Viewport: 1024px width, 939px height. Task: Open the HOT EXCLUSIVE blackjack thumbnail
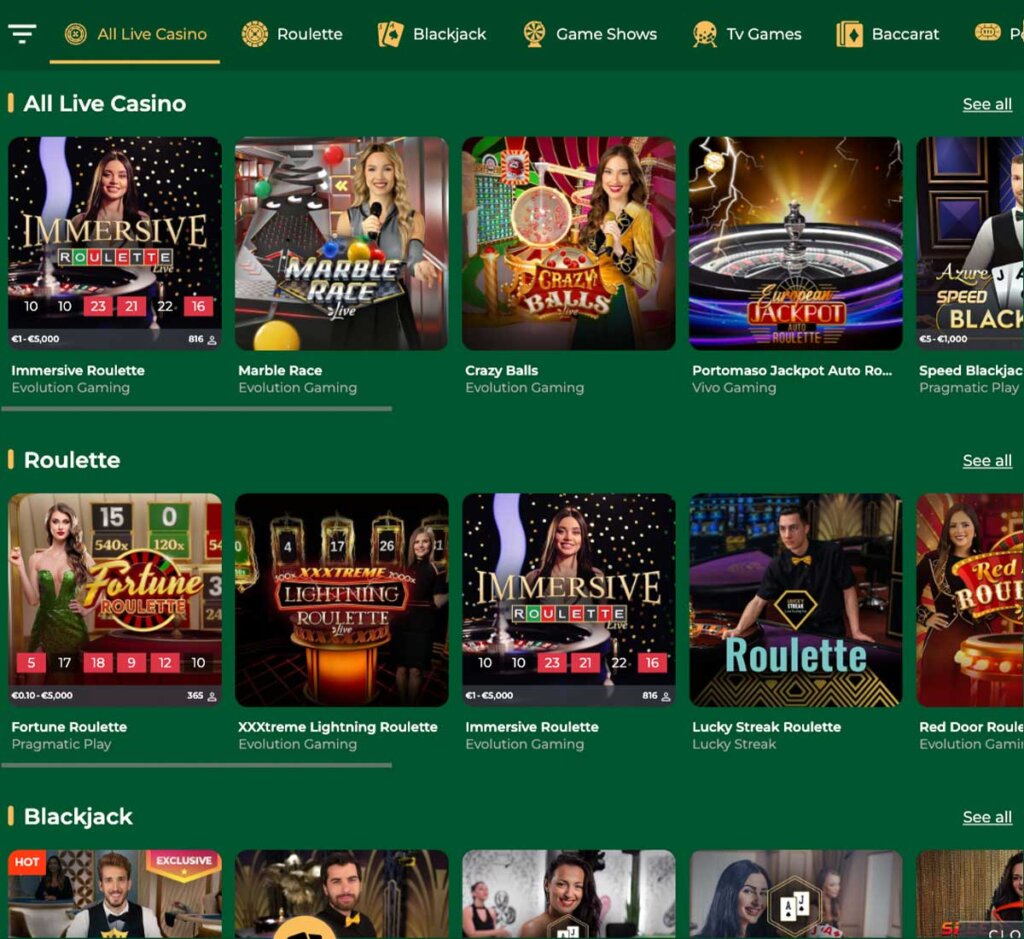point(115,894)
